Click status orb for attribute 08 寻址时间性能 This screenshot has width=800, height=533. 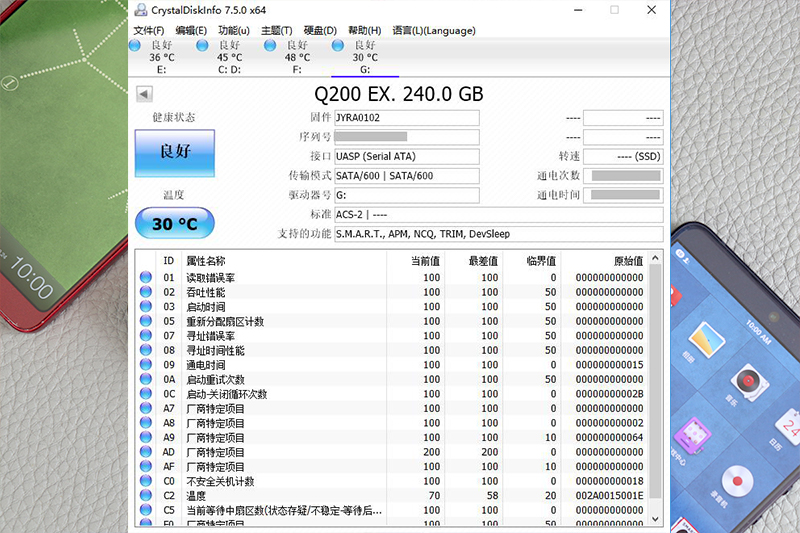(x=146, y=349)
